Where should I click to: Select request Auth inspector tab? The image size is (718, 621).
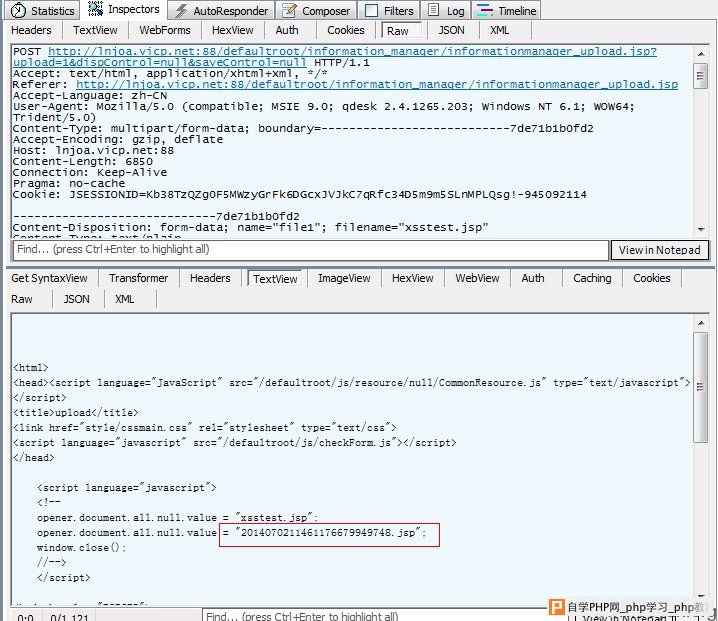pos(287,30)
